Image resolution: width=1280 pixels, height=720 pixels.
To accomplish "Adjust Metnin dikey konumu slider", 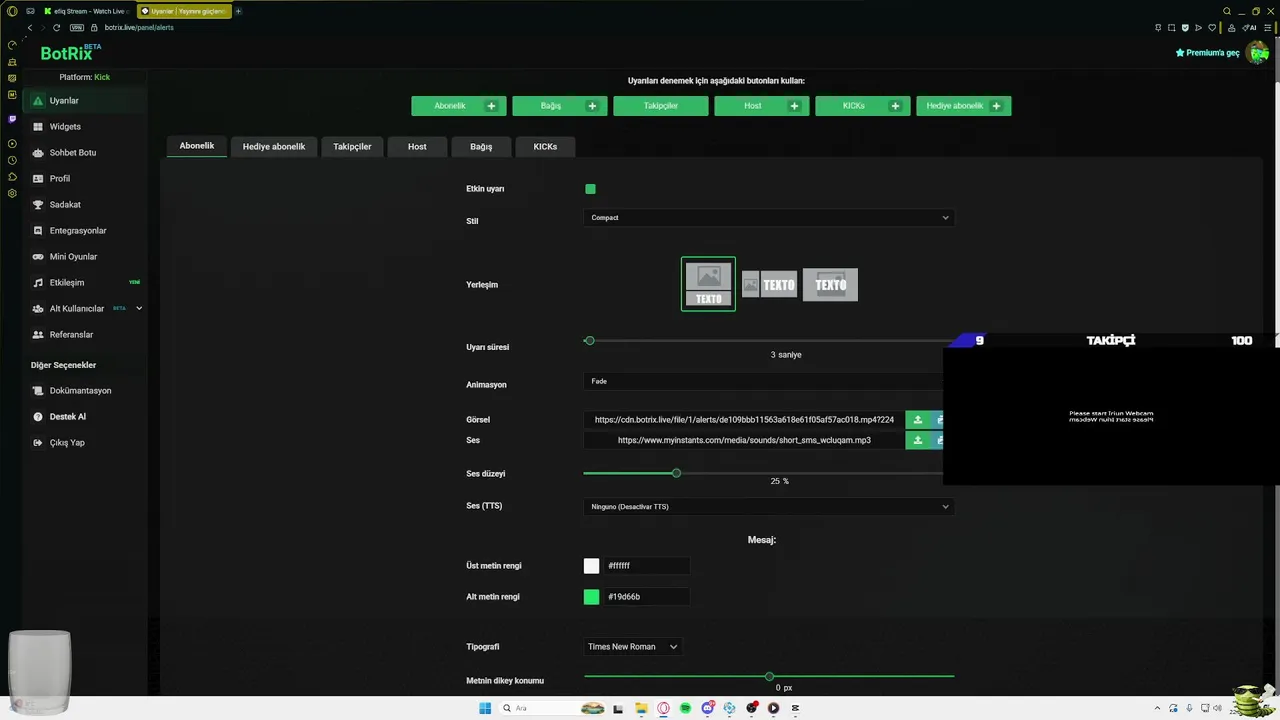I will tap(769, 677).
